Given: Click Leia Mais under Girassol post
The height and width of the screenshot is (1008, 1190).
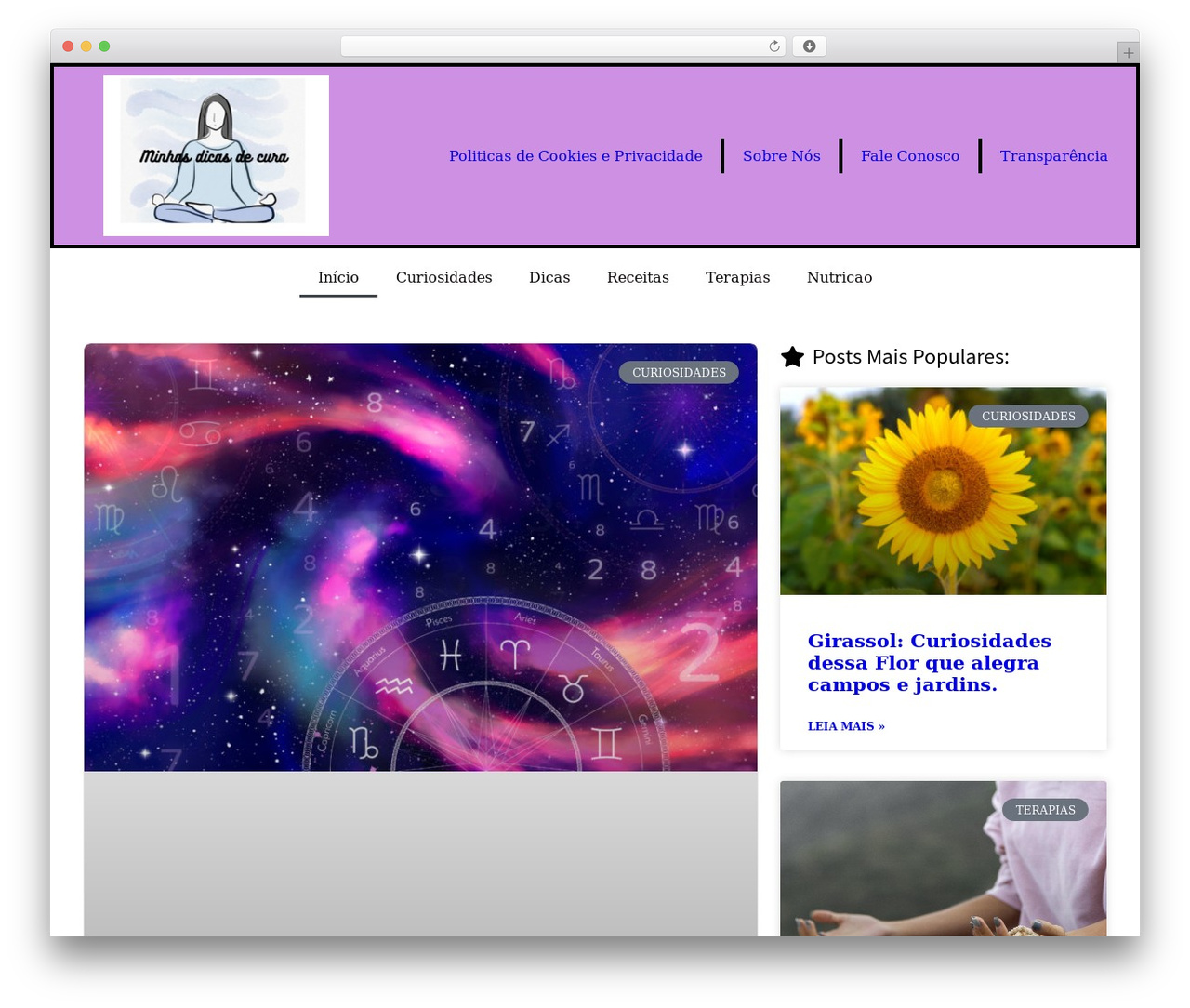Looking at the screenshot, I should click(x=846, y=726).
